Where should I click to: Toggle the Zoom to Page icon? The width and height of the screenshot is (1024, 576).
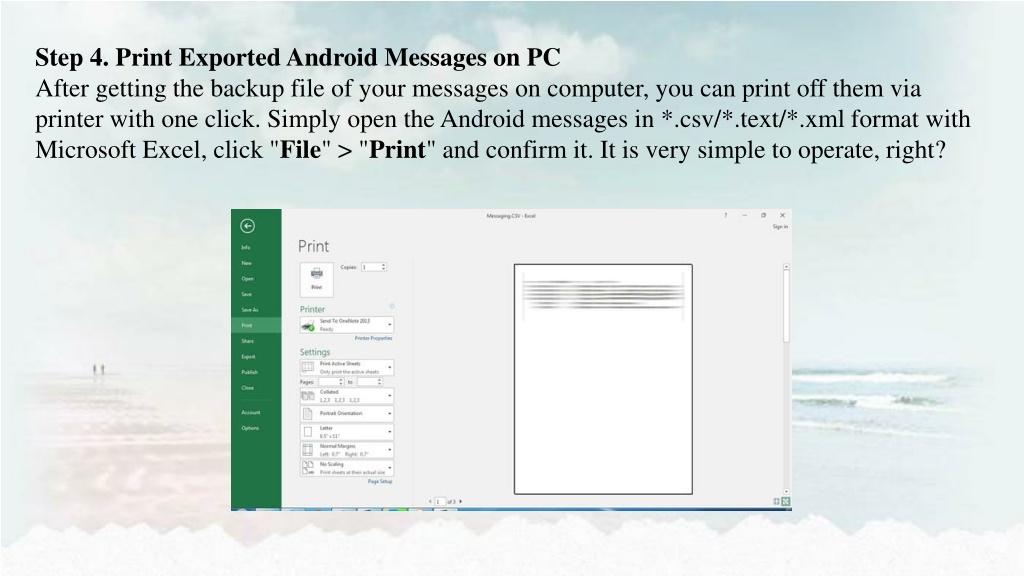point(786,501)
